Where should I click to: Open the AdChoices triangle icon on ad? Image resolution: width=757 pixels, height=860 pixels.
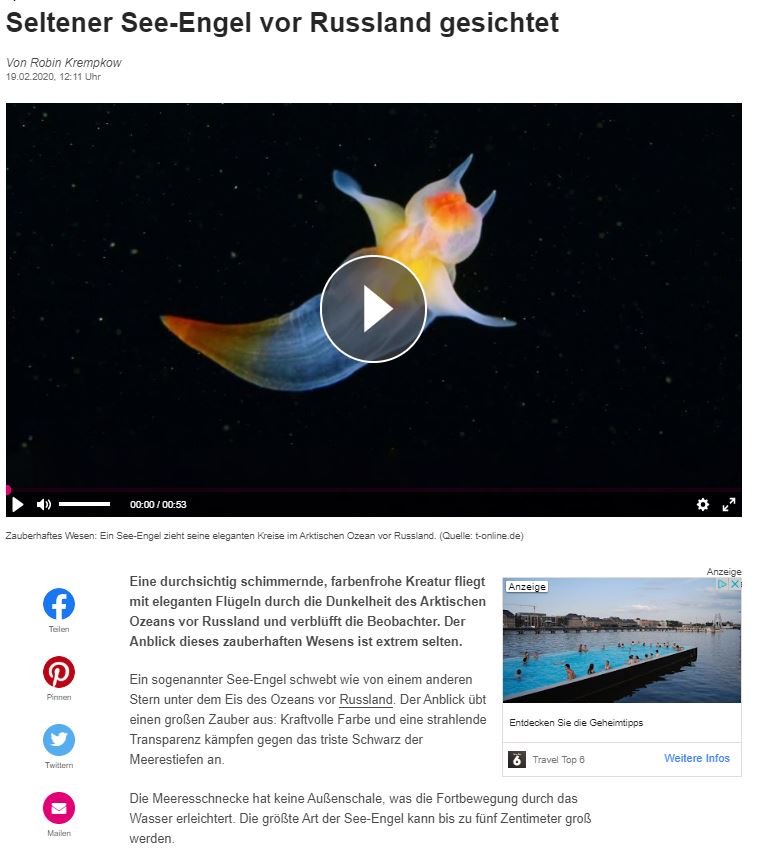coord(723,584)
